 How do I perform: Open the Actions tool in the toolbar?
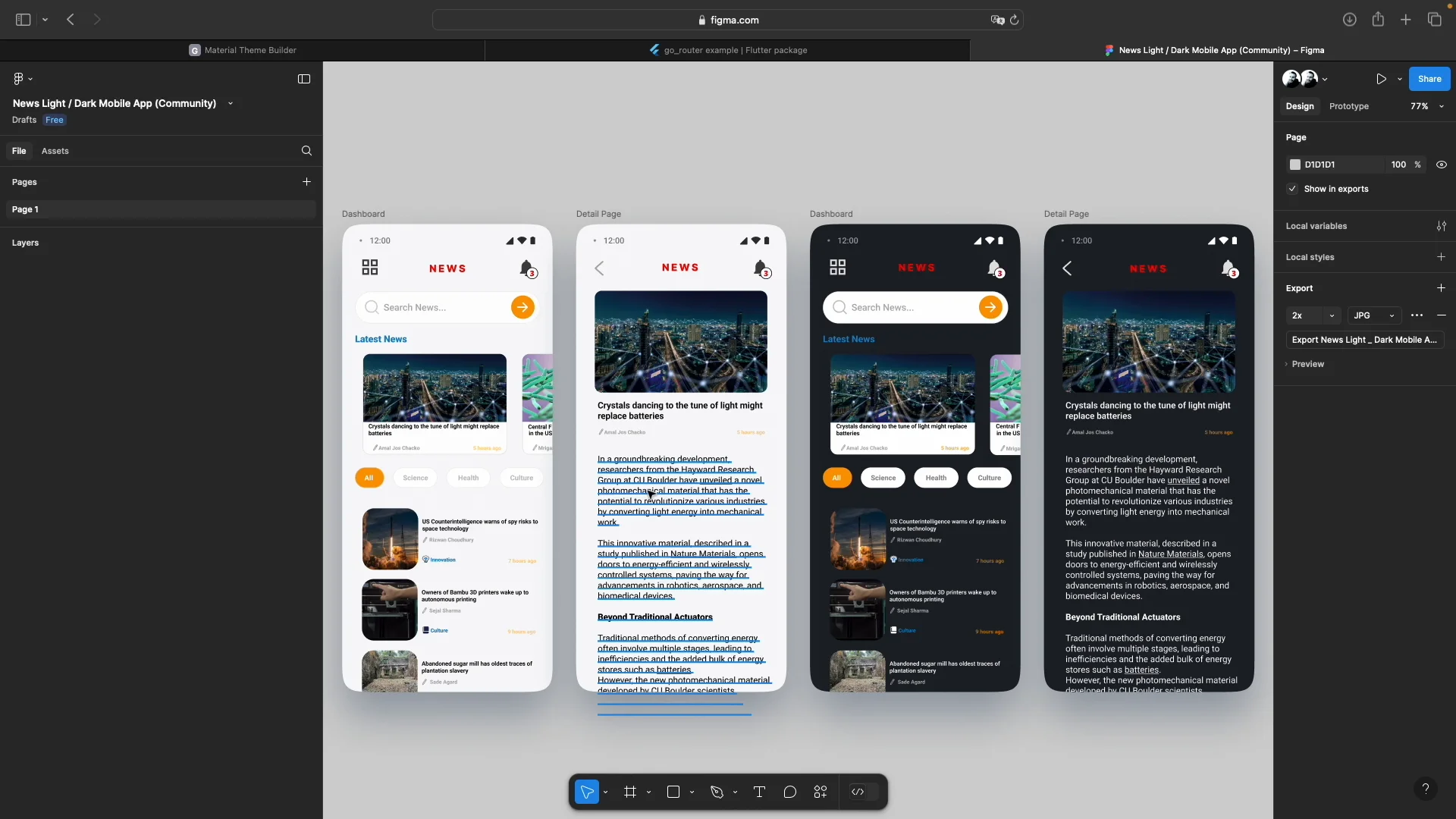(821, 792)
